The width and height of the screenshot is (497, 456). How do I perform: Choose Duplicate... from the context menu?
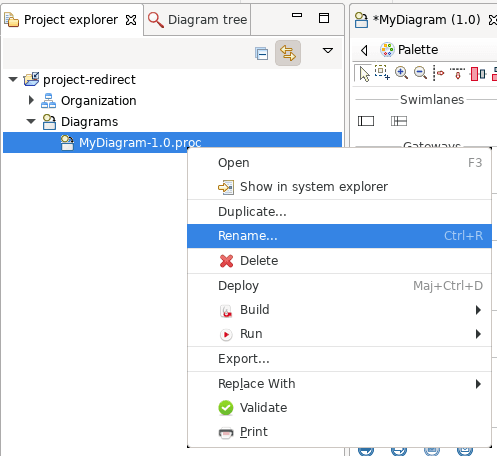339,212
